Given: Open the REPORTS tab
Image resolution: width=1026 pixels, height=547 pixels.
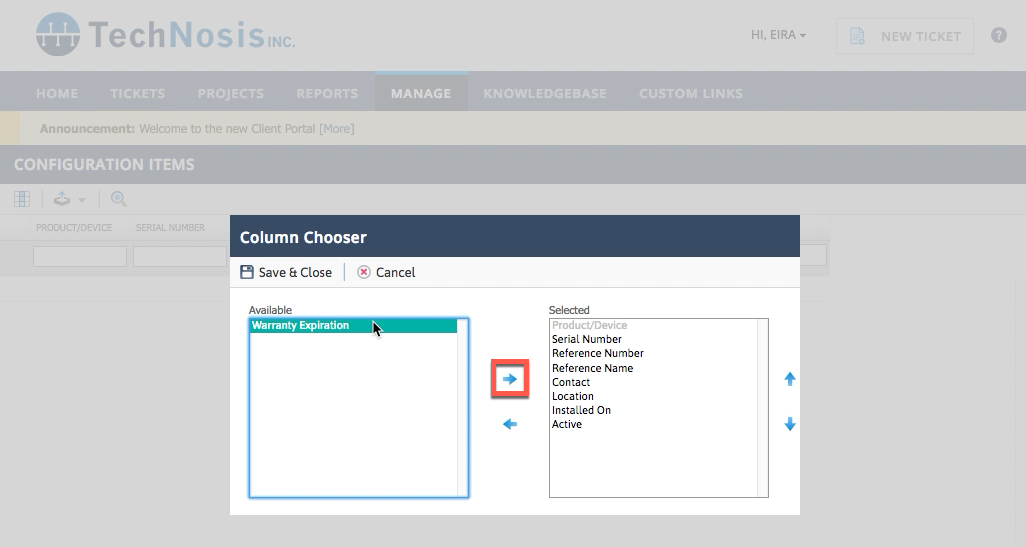Looking at the screenshot, I should click(327, 93).
